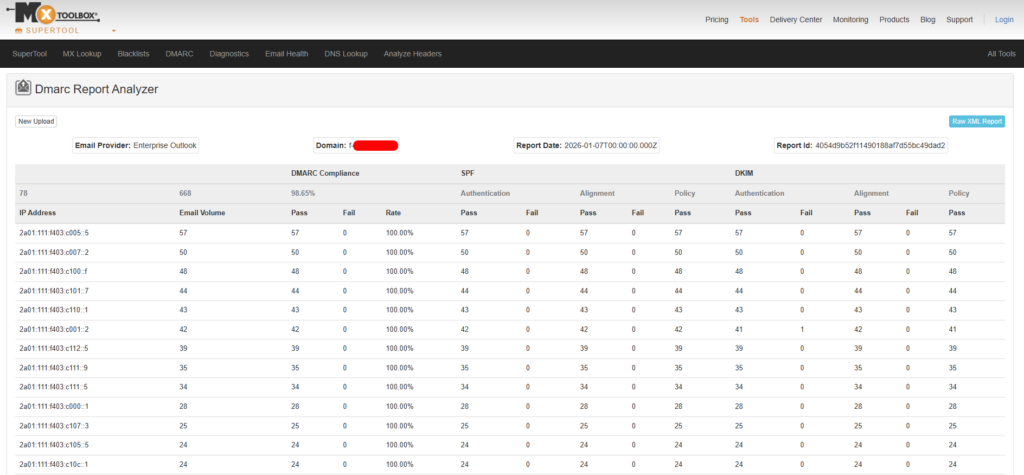
Task: Select the row for IP 2a01:111:f403:c005::5
Action: click(54, 232)
